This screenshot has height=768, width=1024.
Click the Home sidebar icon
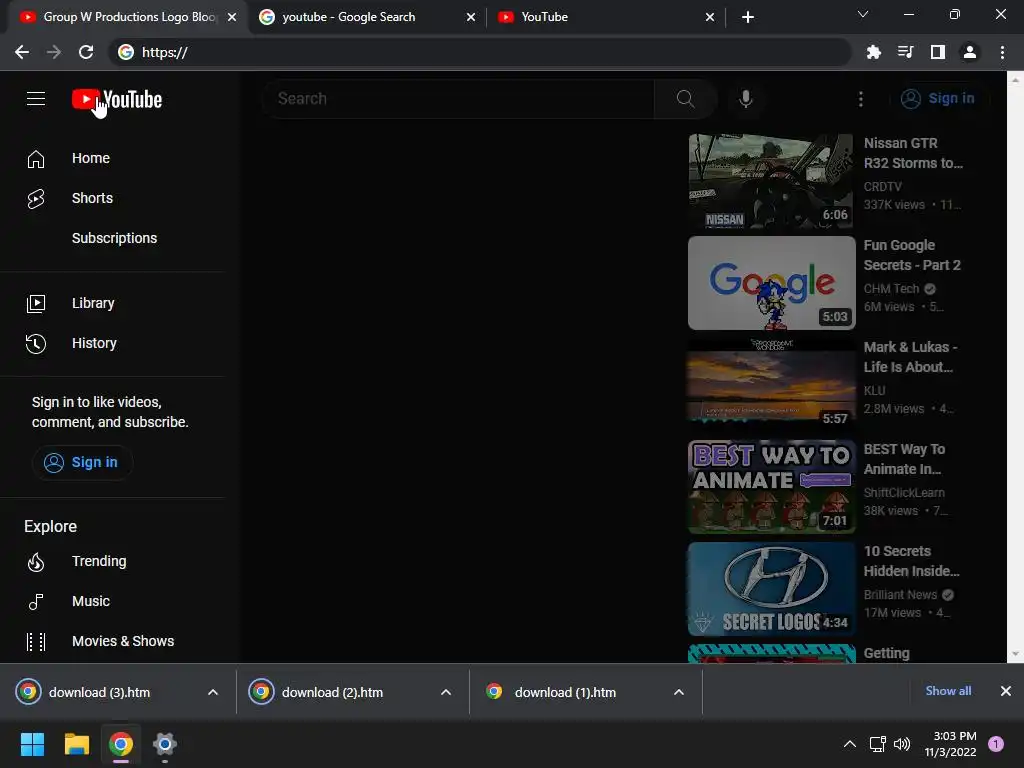[36, 159]
